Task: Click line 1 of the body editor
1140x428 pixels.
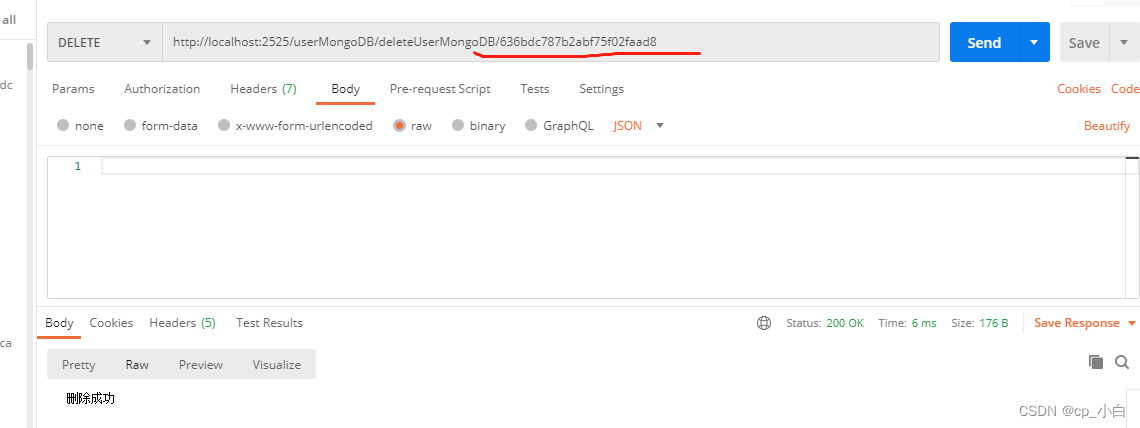Action: 614,166
